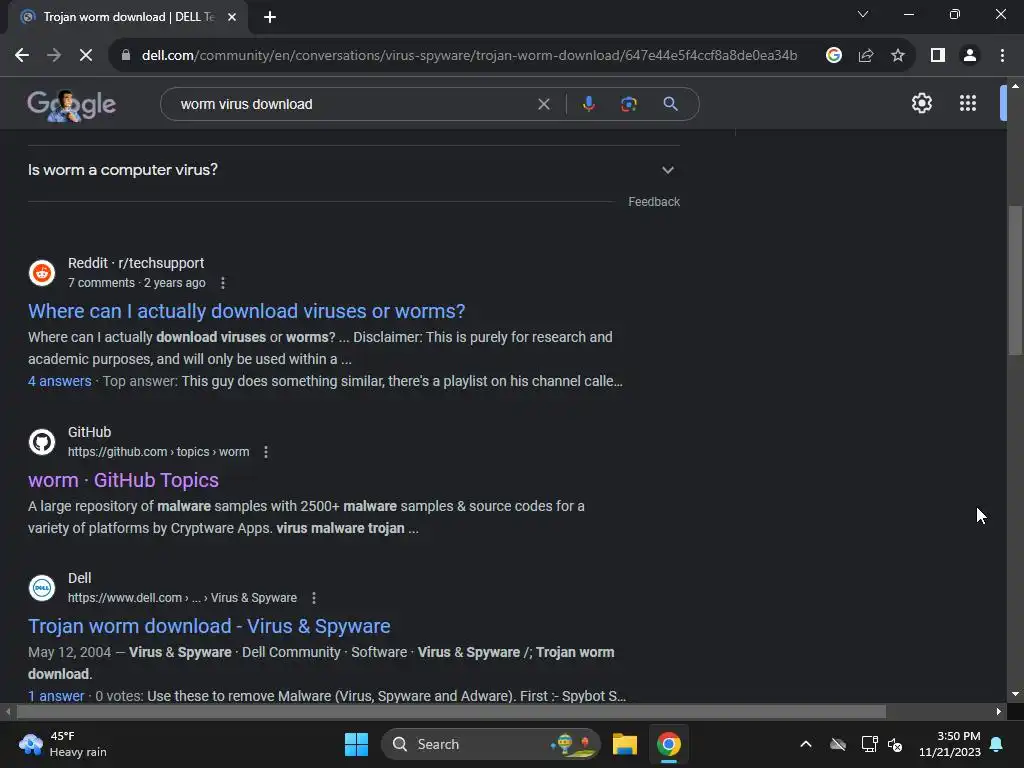The width and height of the screenshot is (1024, 768).
Task: Open more options for Dell result
Action: [x=313, y=598]
